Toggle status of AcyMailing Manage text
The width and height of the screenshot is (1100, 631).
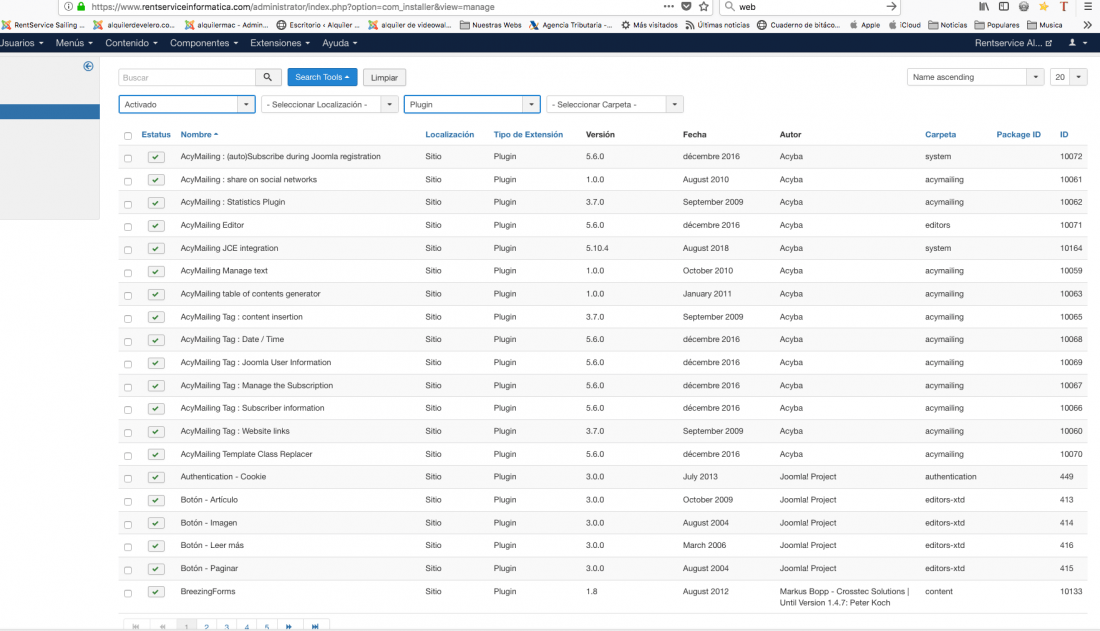[156, 272]
